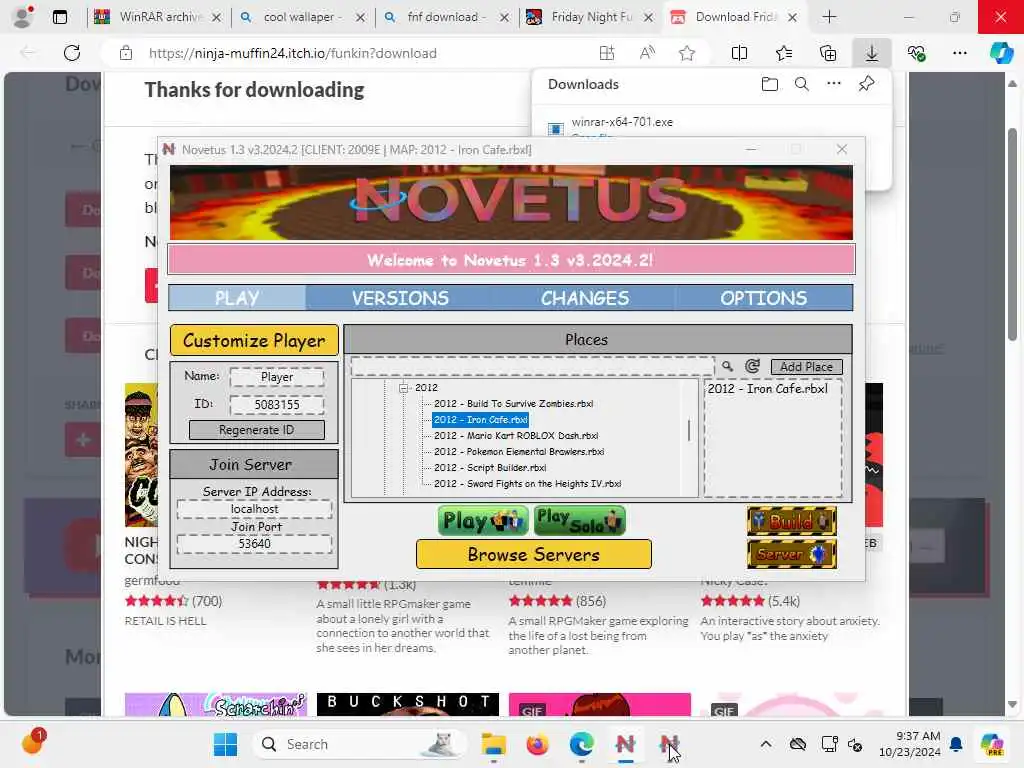The image size is (1024, 768).
Task: Open Favorites list icon
Action: point(784,53)
